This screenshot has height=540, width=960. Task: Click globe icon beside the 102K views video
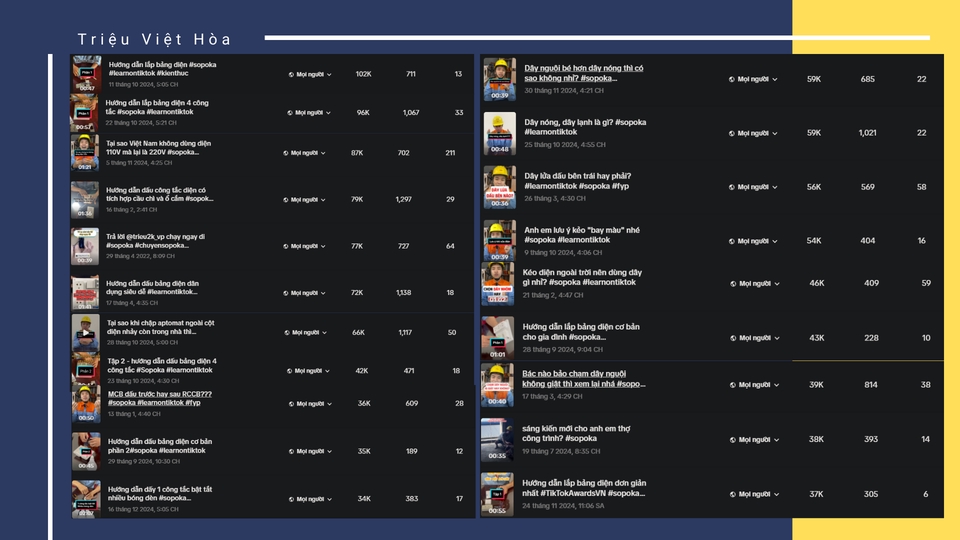(291, 74)
